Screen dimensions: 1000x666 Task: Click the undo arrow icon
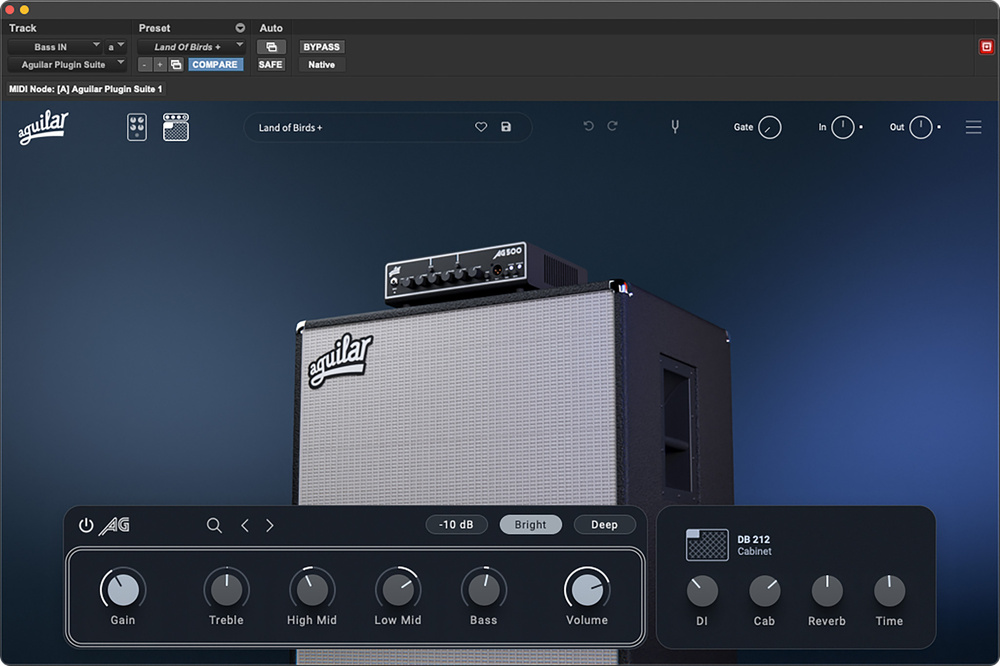click(588, 126)
